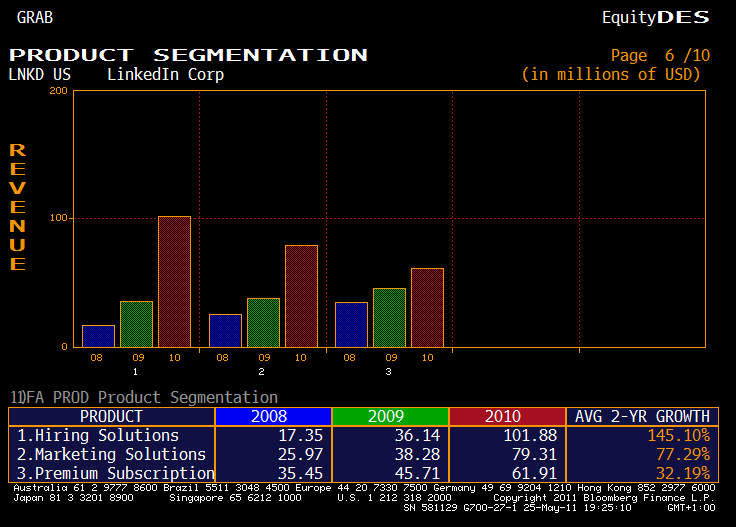Click the 2010 Hiring Solutions revenue bar
Screen dimensions: 736x527
tap(174, 281)
